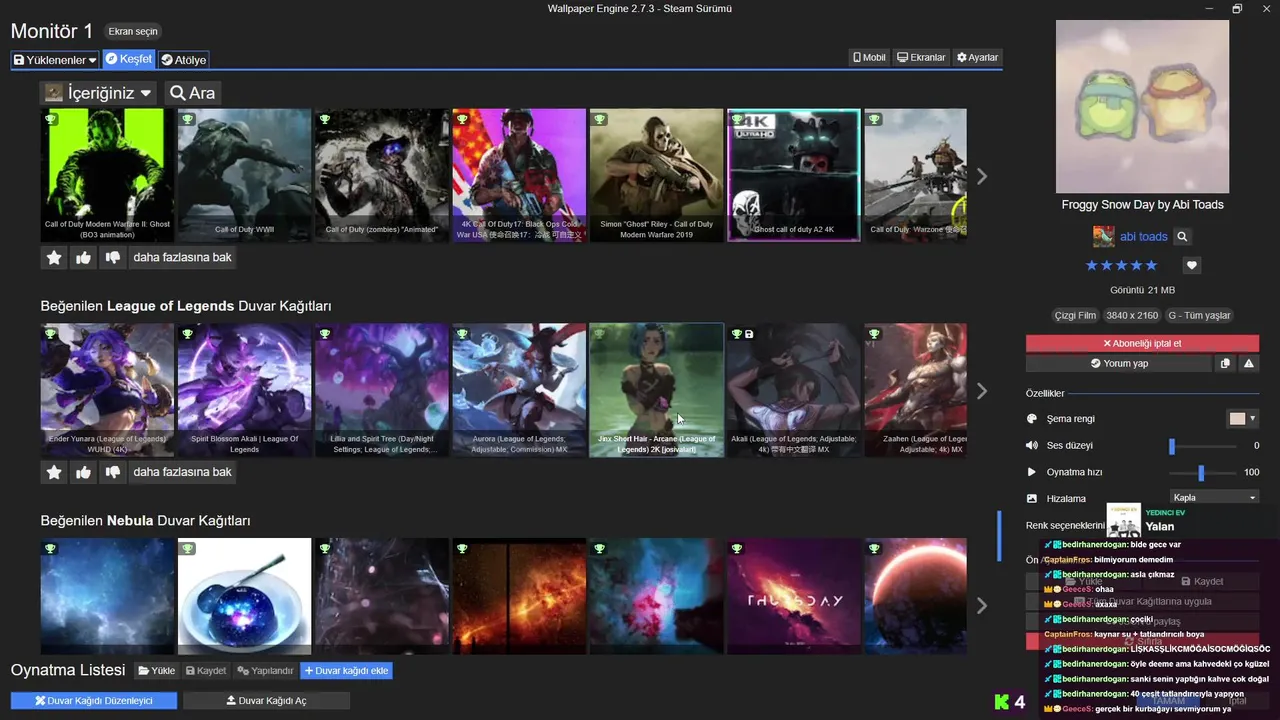Select Ghost call of duty A2 4K wallpaper

pos(793,175)
